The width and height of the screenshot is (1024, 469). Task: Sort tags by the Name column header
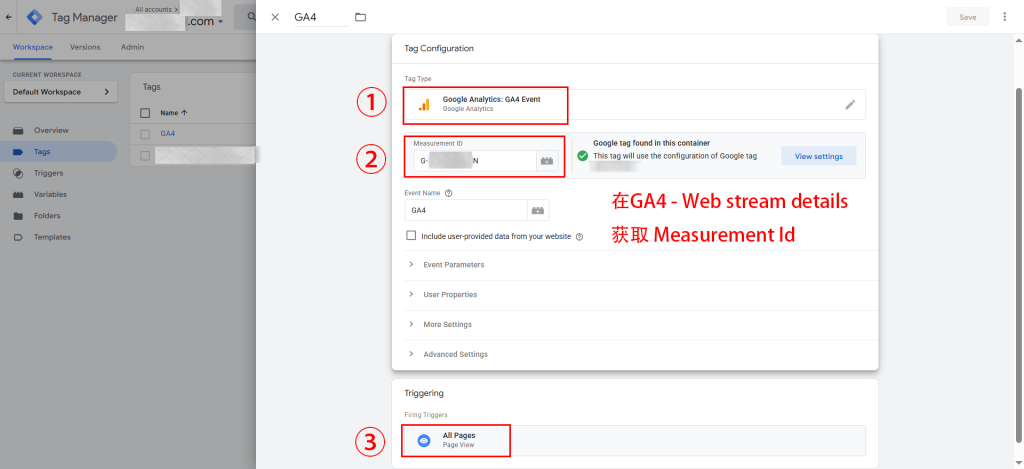pyautogui.click(x=174, y=112)
